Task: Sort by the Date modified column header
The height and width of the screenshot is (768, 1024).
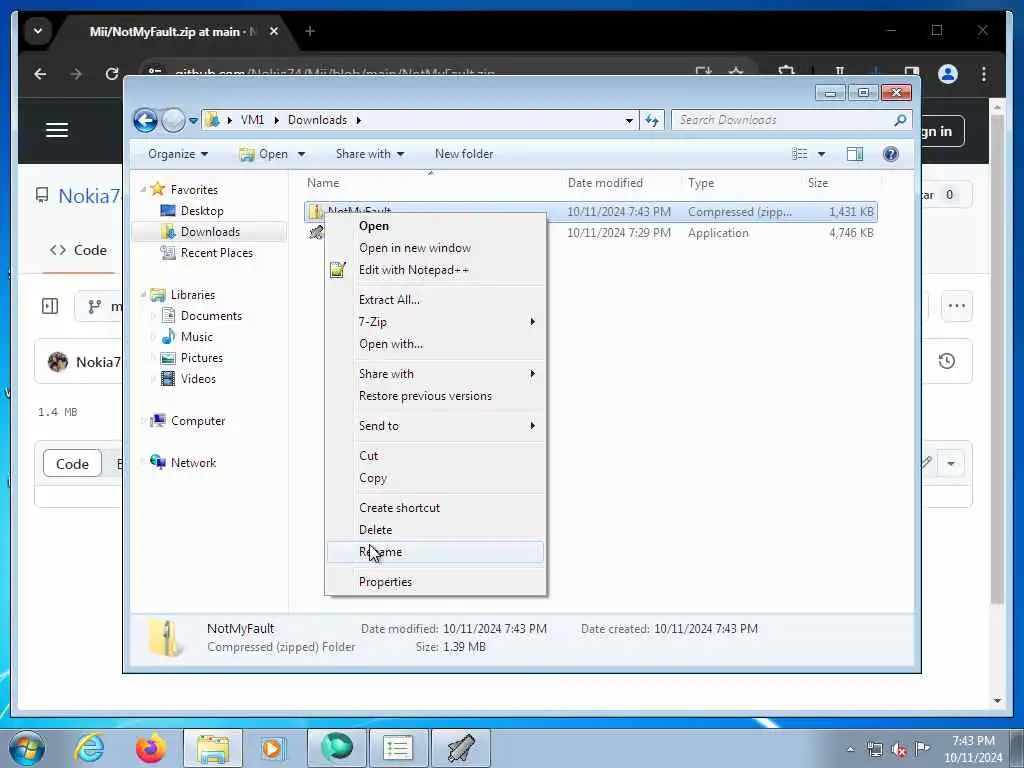Action: [x=620, y=183]
